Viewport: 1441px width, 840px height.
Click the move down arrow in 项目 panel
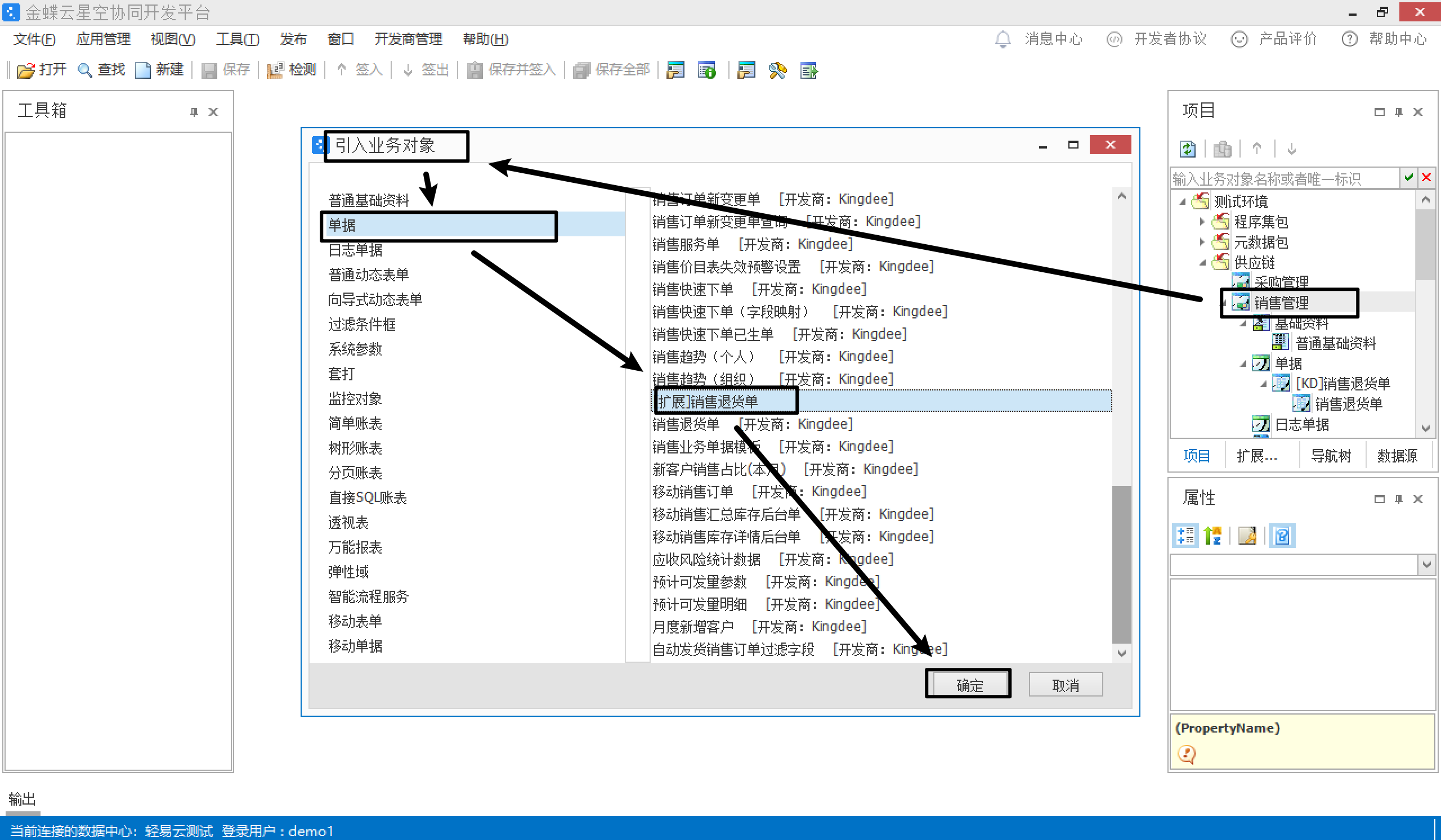(1291, 150)
